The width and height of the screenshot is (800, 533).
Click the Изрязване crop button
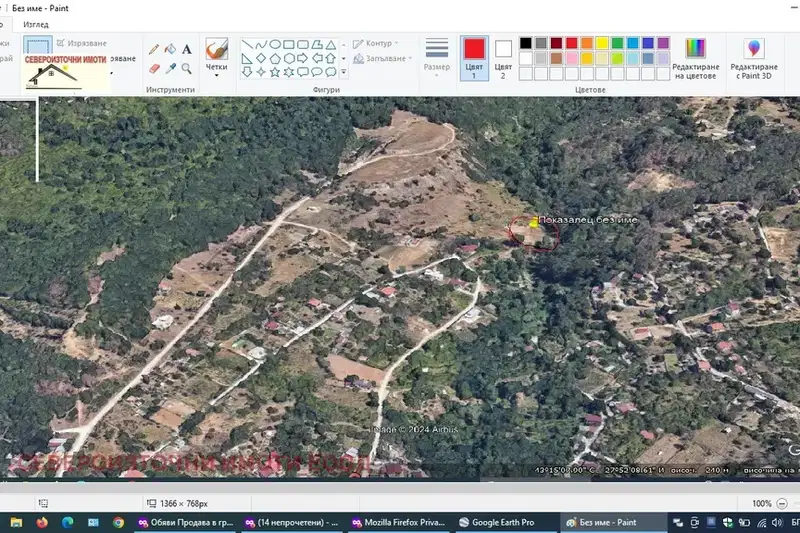(82, 43)
